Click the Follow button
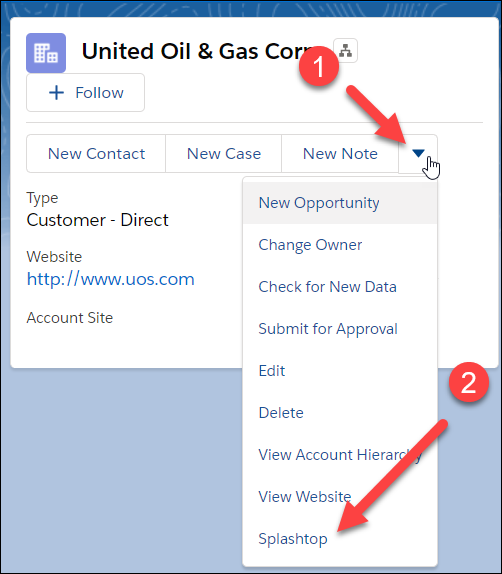Screen dimensions: 502x574 click(x=85, y=93)
